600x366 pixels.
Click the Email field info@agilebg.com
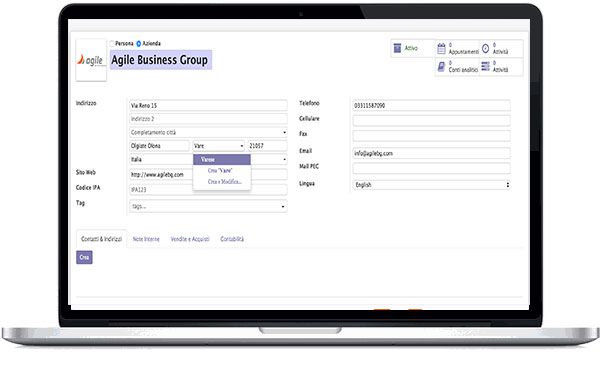tap(431, 153)
